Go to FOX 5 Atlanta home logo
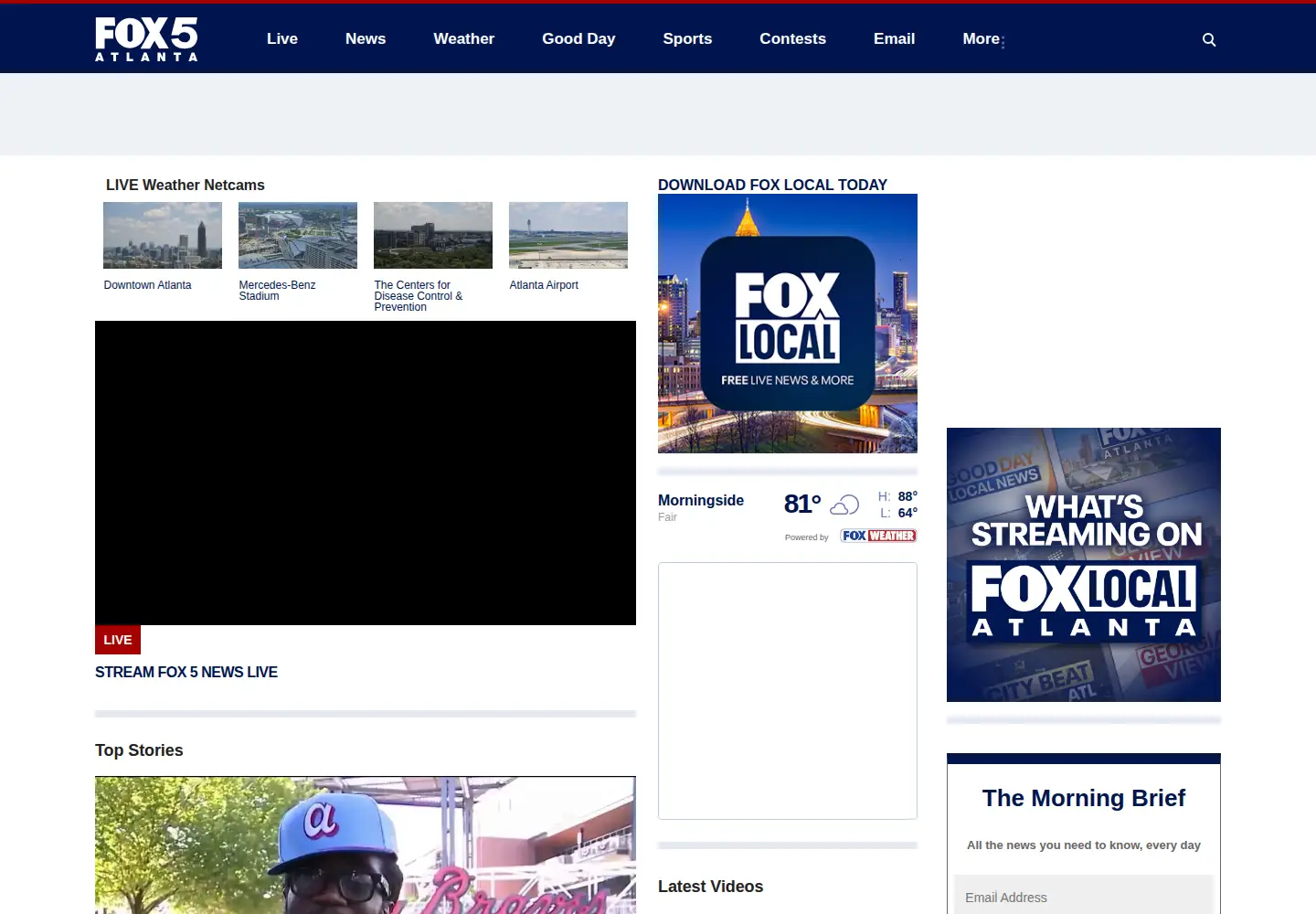Image resolution: width=1316 pixels, height=914 pixels. coord(146,39)
